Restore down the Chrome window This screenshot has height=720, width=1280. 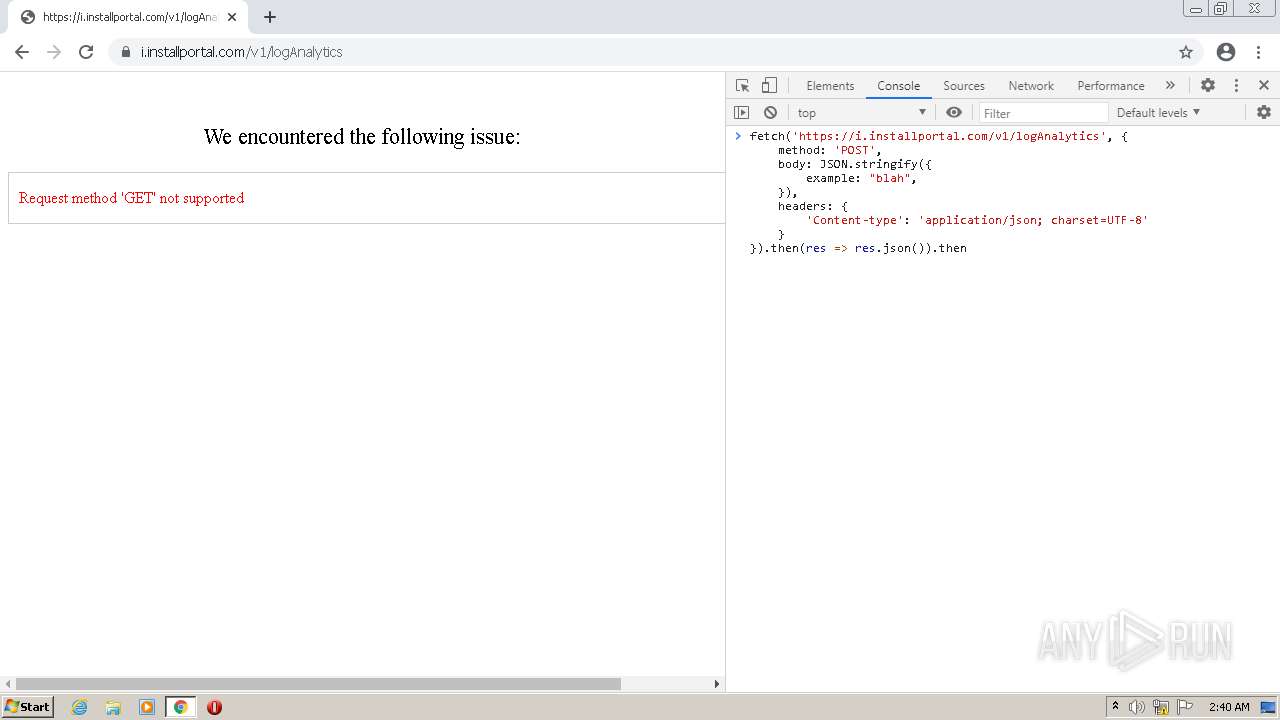pos(1221,9)
